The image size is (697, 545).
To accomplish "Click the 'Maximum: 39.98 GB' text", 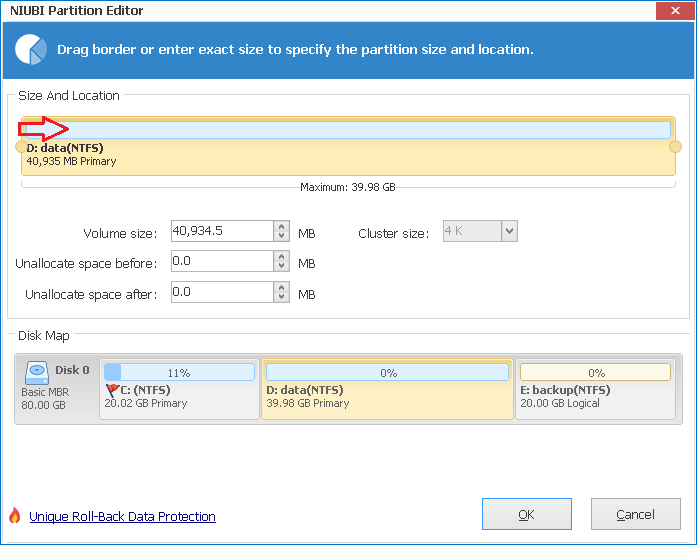I will [348, 187].
